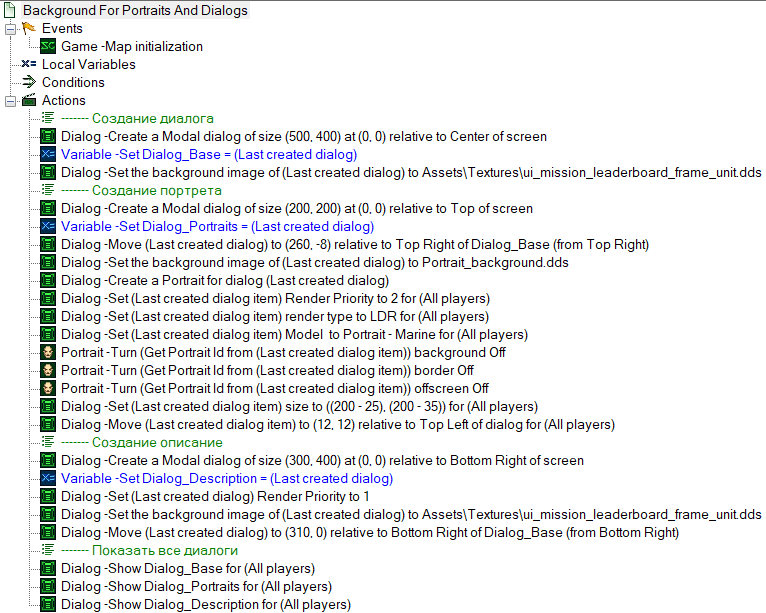This screenshot has width=766, height=613.
Task: Select Dialog Move to (260, -8) action
Action: [355, 244]
